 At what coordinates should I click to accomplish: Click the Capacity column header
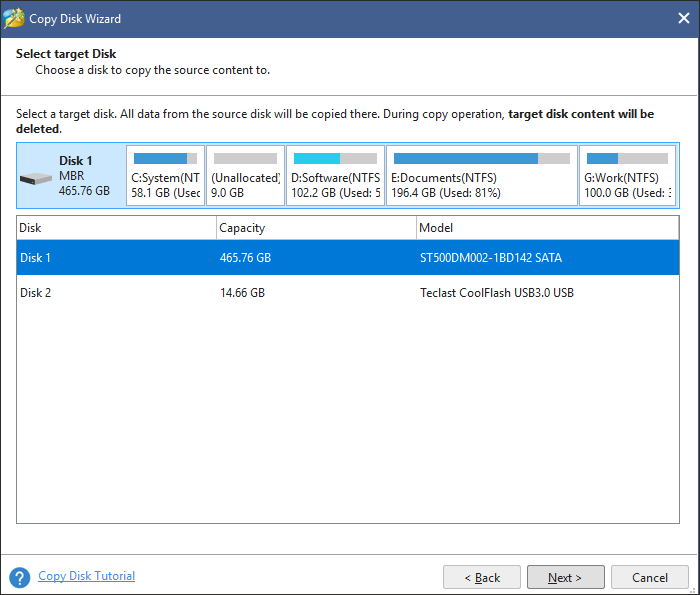317,228
